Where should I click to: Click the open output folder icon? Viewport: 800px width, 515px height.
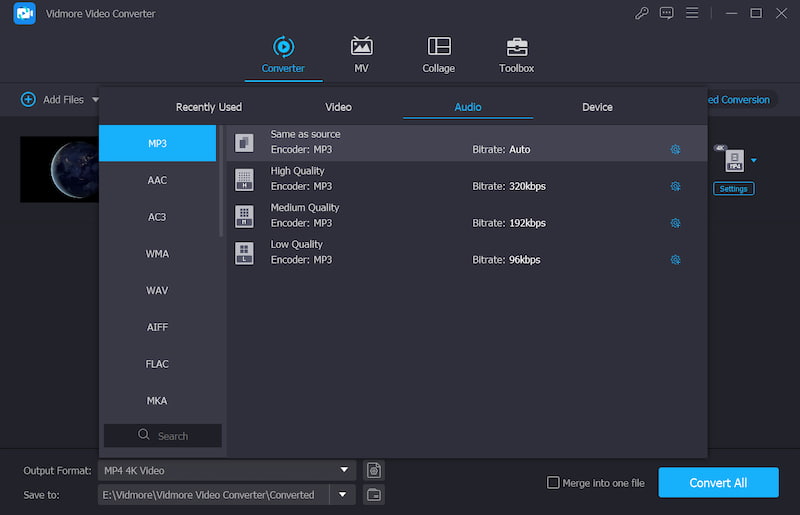[373, 494]
